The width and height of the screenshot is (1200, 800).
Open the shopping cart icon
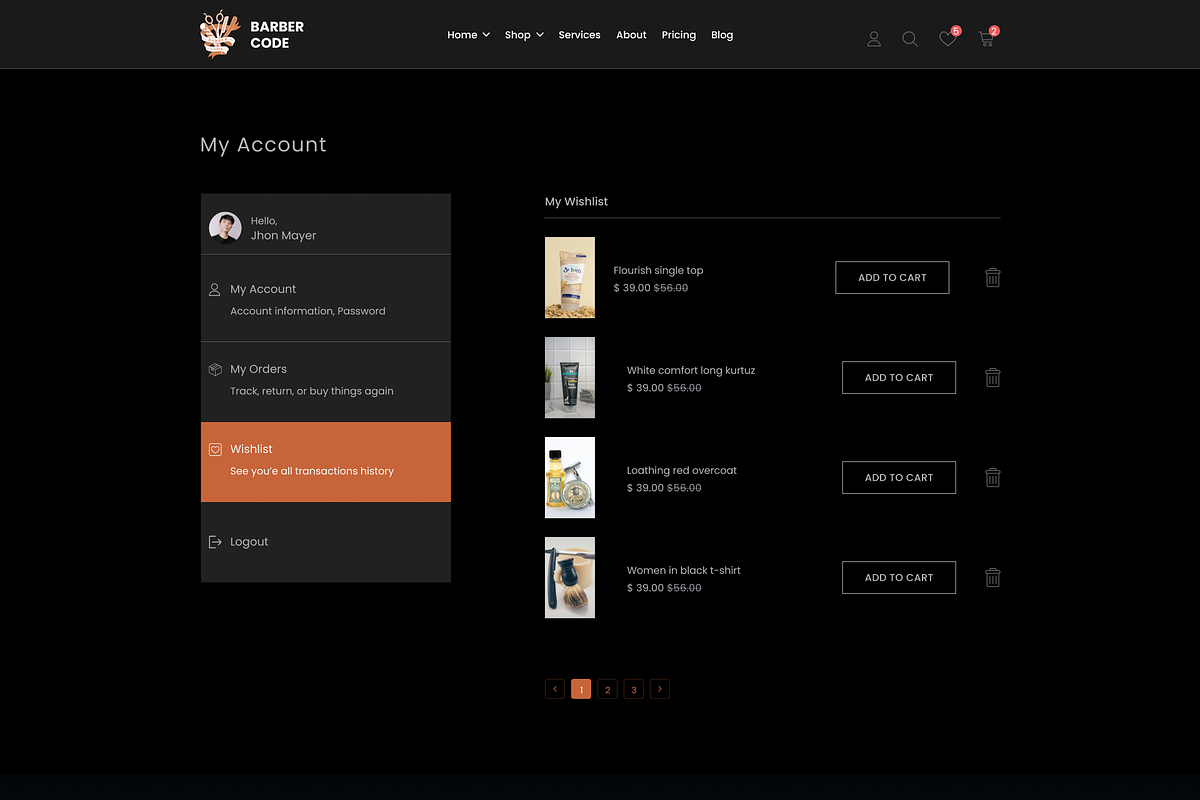987,38
